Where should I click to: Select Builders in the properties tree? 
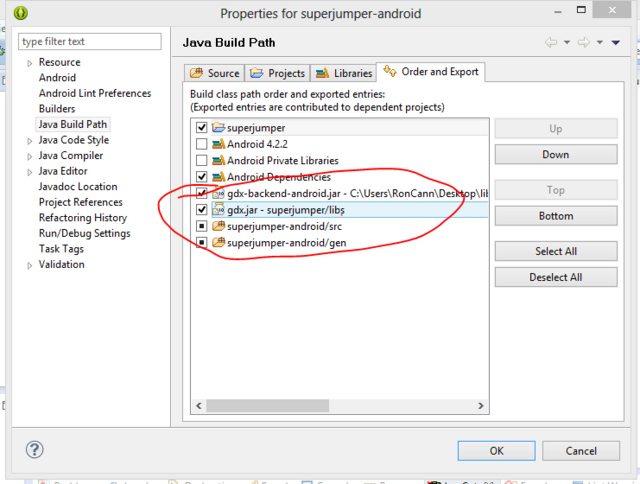pyautogui.click(x=57, y=109)
